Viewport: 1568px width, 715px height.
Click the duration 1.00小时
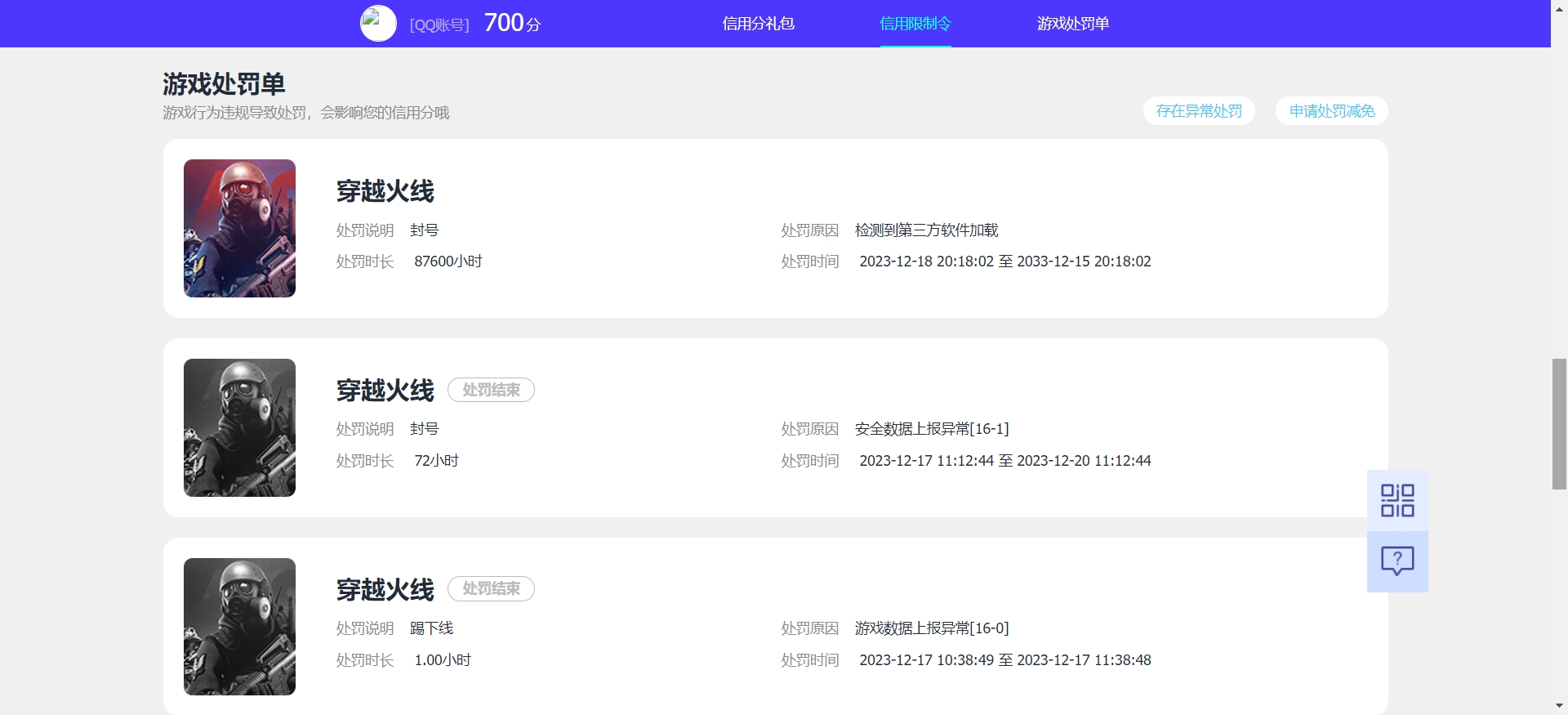443,660
